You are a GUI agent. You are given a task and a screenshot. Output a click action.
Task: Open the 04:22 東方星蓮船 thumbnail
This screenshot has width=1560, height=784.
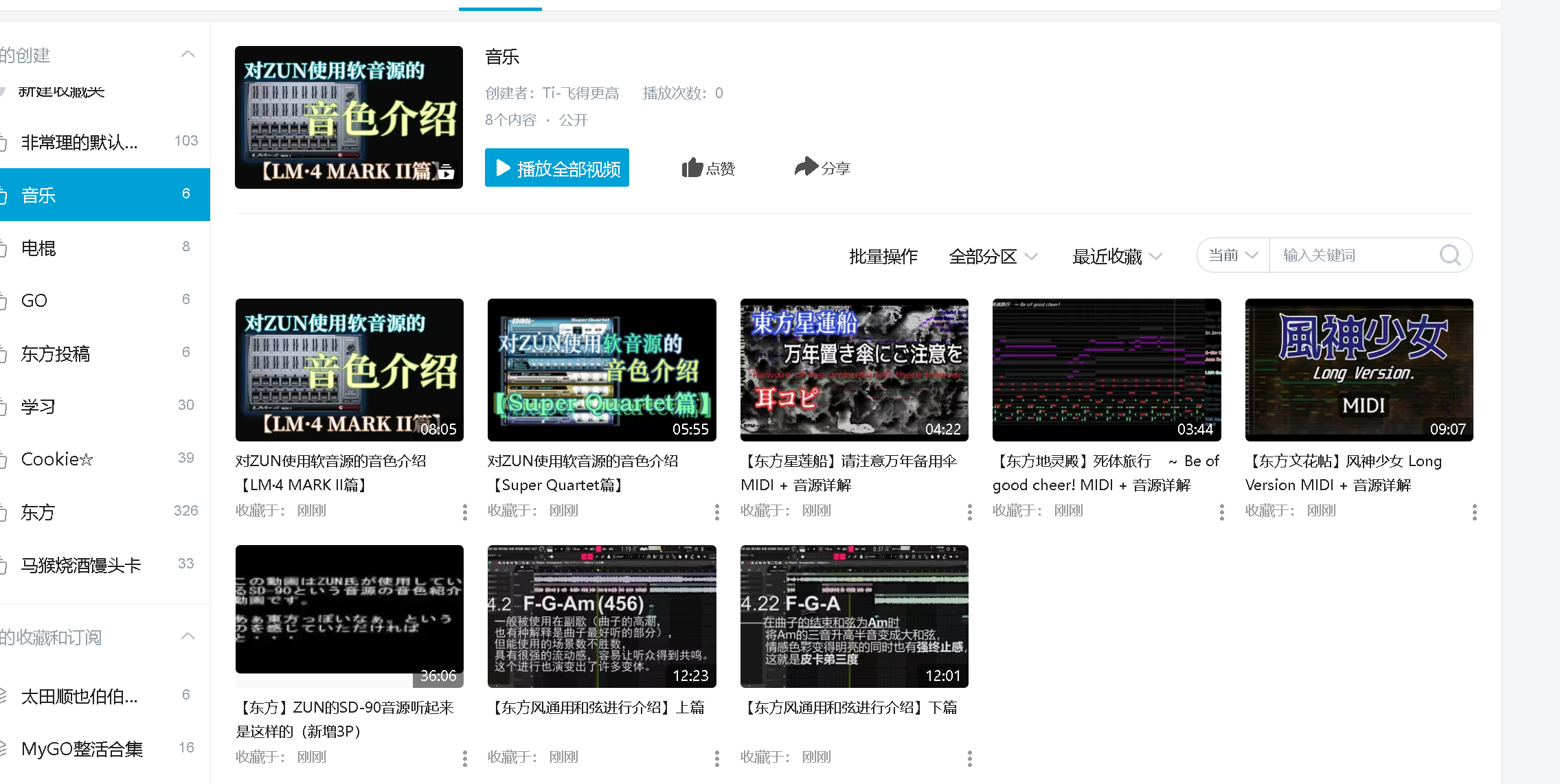point(855,370)
